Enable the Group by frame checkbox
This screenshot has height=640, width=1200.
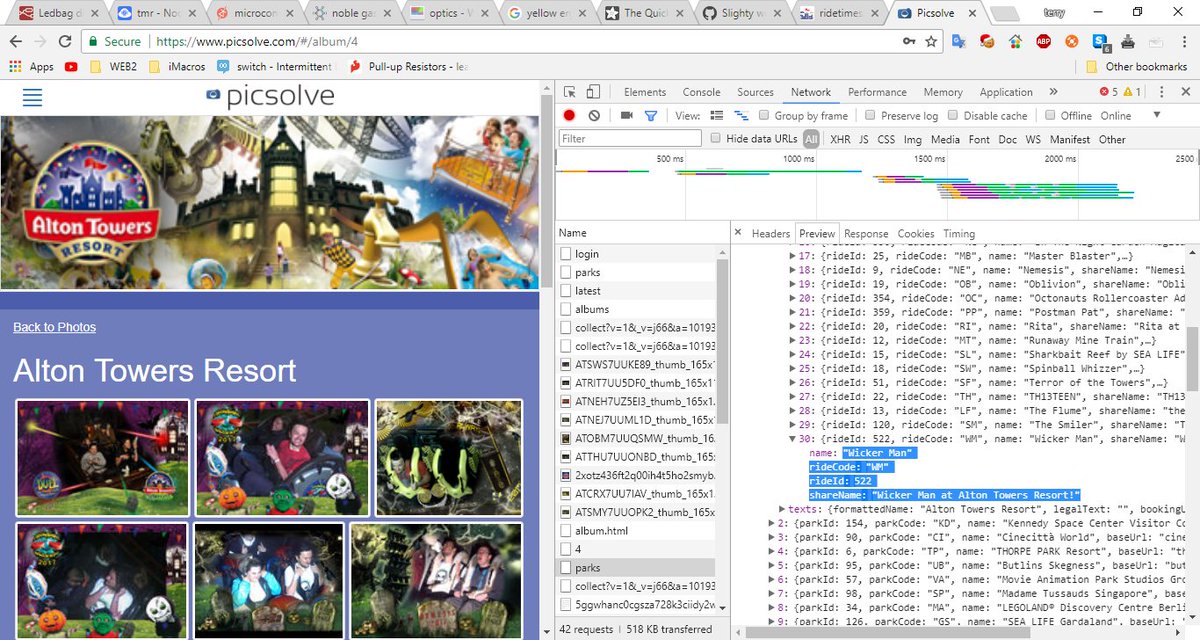click(766, 116)
